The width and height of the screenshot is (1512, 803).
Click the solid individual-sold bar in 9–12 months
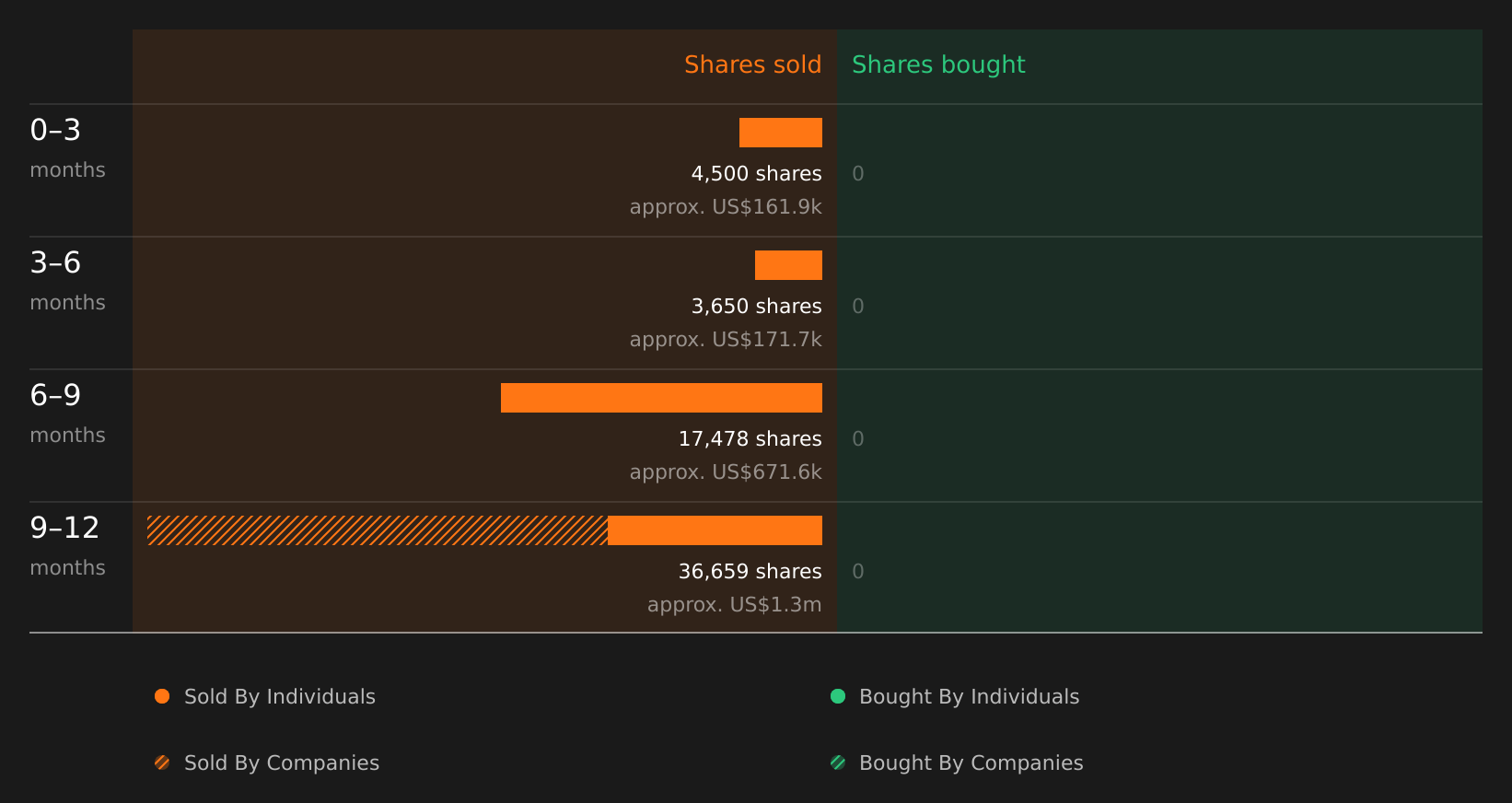pyautogui.click(x=715, y=530)
